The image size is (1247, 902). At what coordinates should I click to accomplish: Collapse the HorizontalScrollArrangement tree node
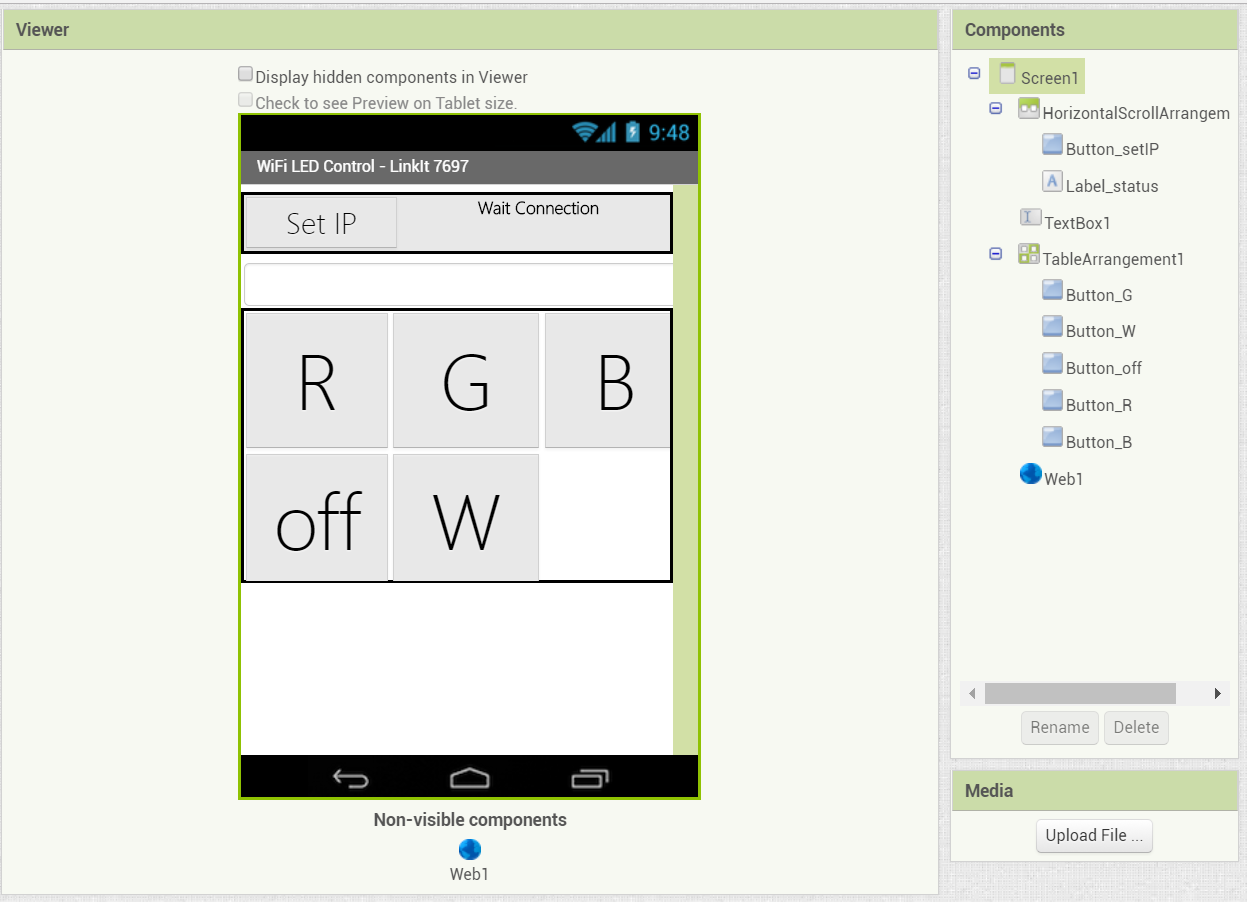pyautogui.click(x=995, y=108)
